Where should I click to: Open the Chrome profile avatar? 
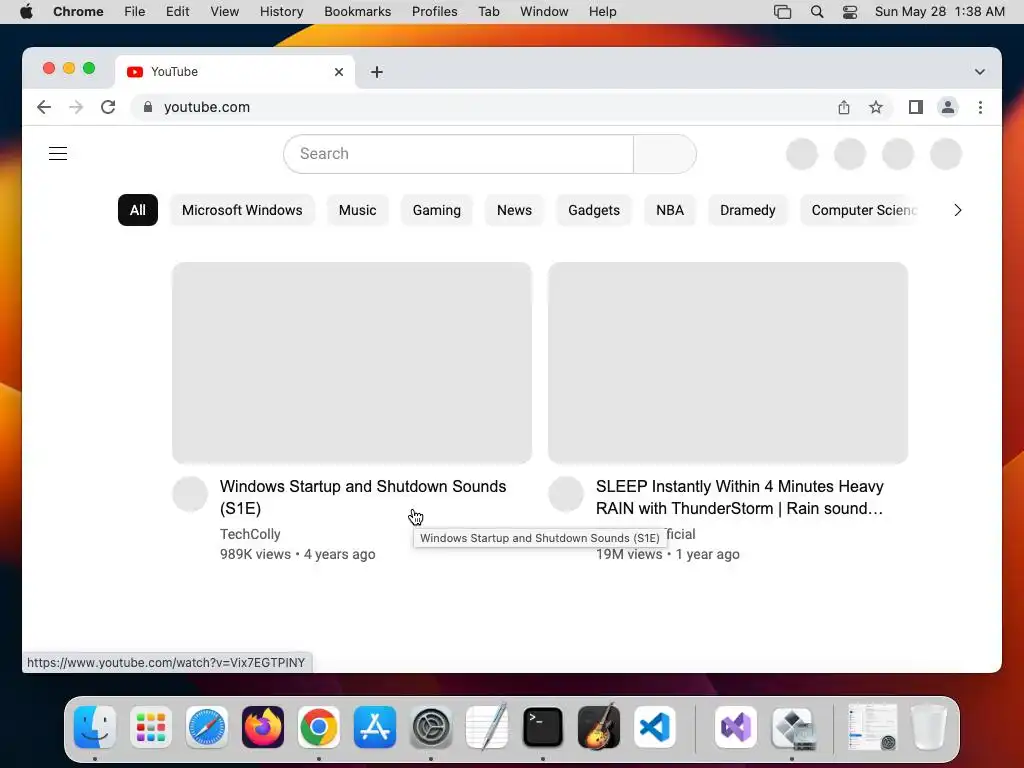pyautogui.click(x=948, y=107)
